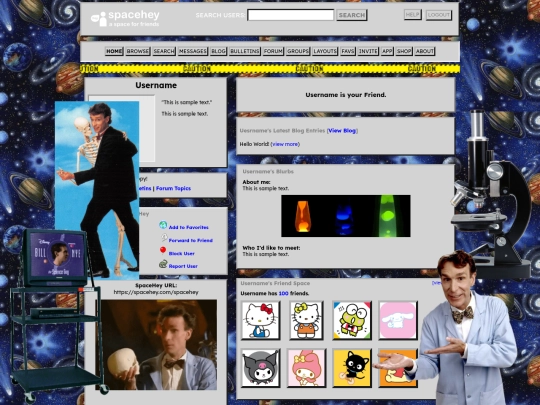
Task: Click "Username's Blurbs" section heading
Action: tap(268, 172)
